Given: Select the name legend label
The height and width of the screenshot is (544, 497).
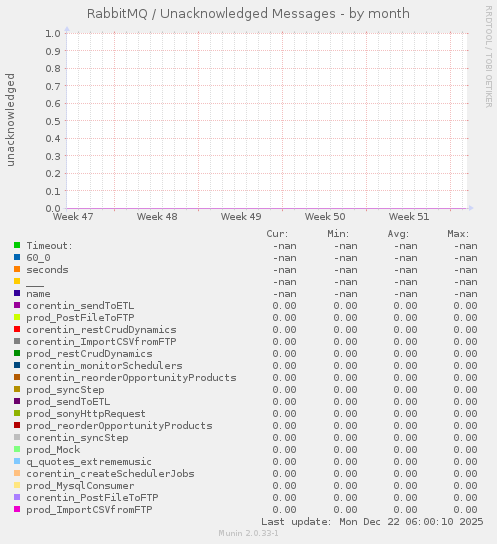Looking at the screenshot, I should click(38, 294).
